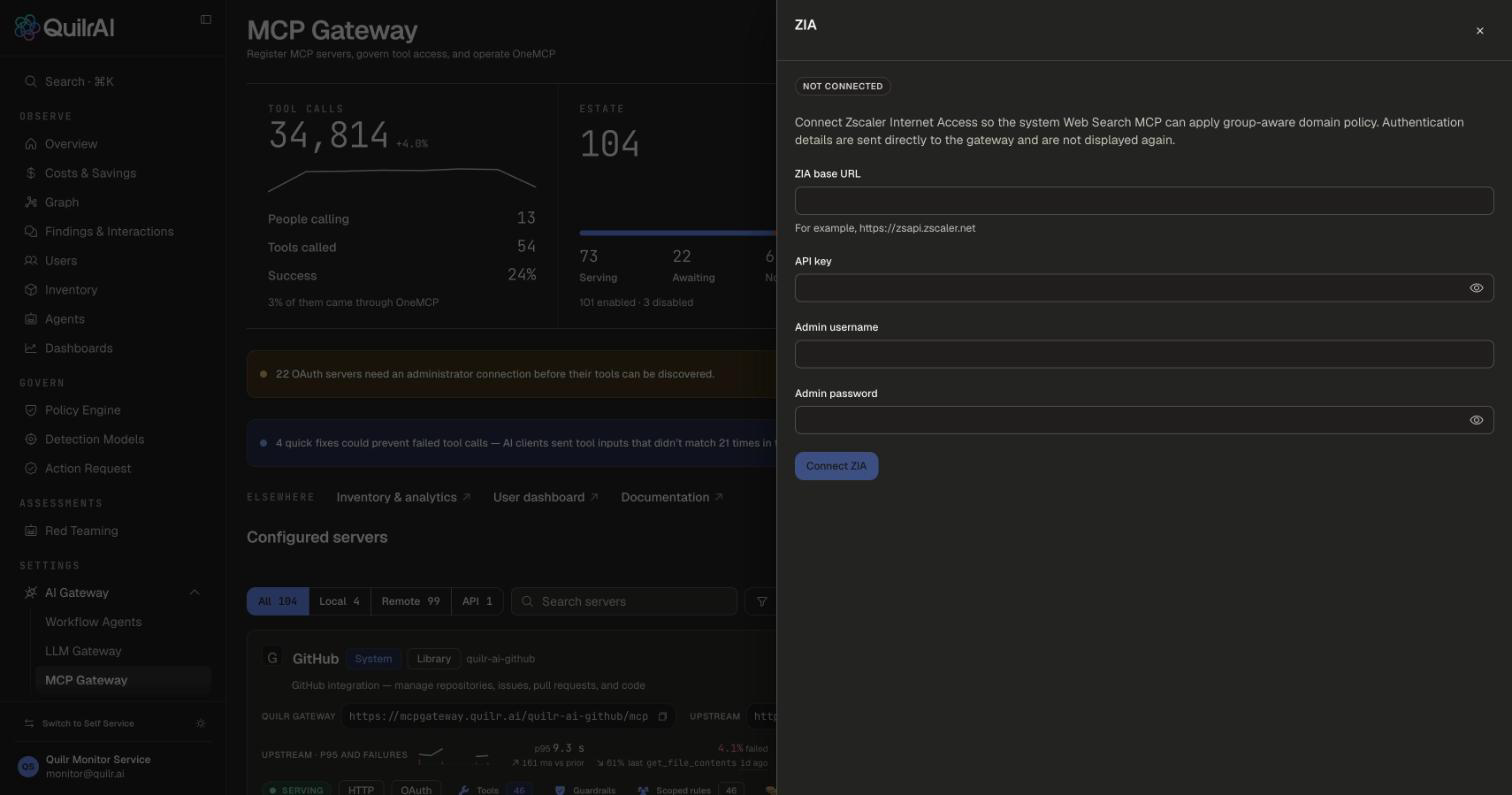Viewport: 1512px width, 795px height.
Task: Focus the Admin username field
Action: click(x=1144, y=354)
